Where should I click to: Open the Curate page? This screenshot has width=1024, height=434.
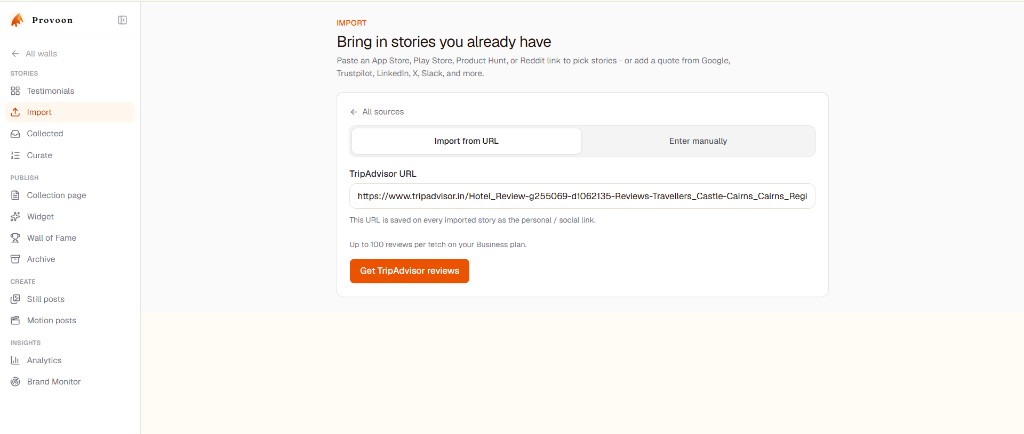(70, 155)
